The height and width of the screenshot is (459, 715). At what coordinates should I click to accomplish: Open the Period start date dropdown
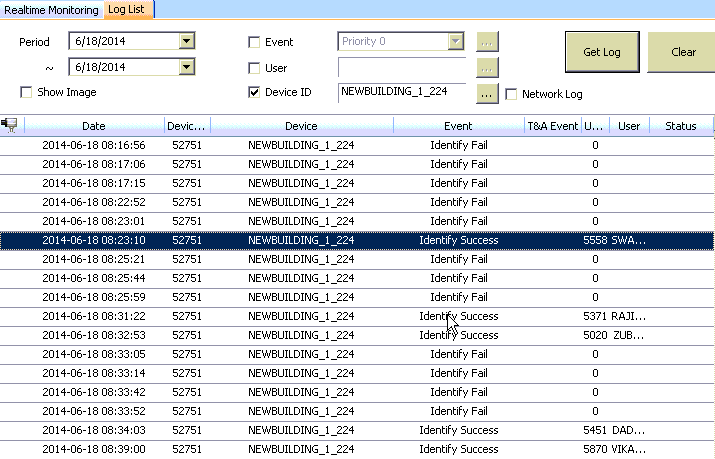point(186,41)
